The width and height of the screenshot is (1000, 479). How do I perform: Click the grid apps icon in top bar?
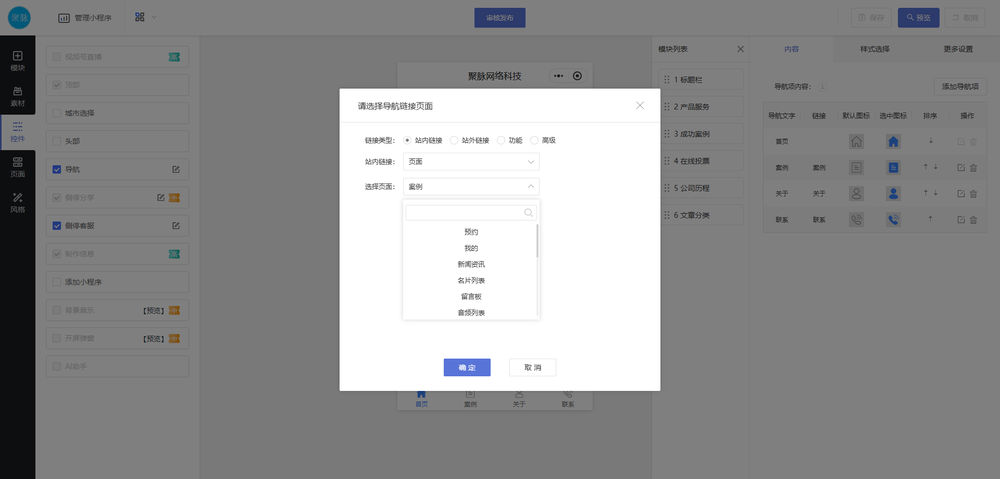(x=140, y=17)
